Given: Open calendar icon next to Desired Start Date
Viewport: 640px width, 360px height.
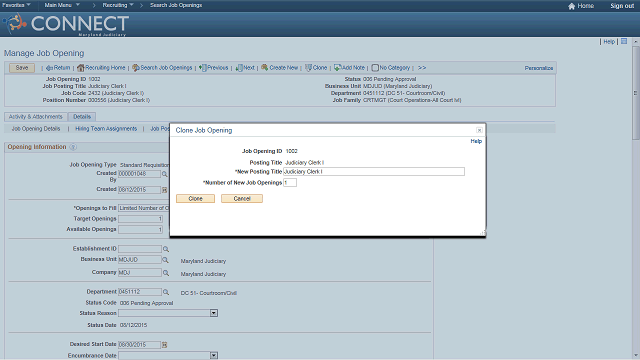Looking at the screenshot, I should click(x=164, y=345).
